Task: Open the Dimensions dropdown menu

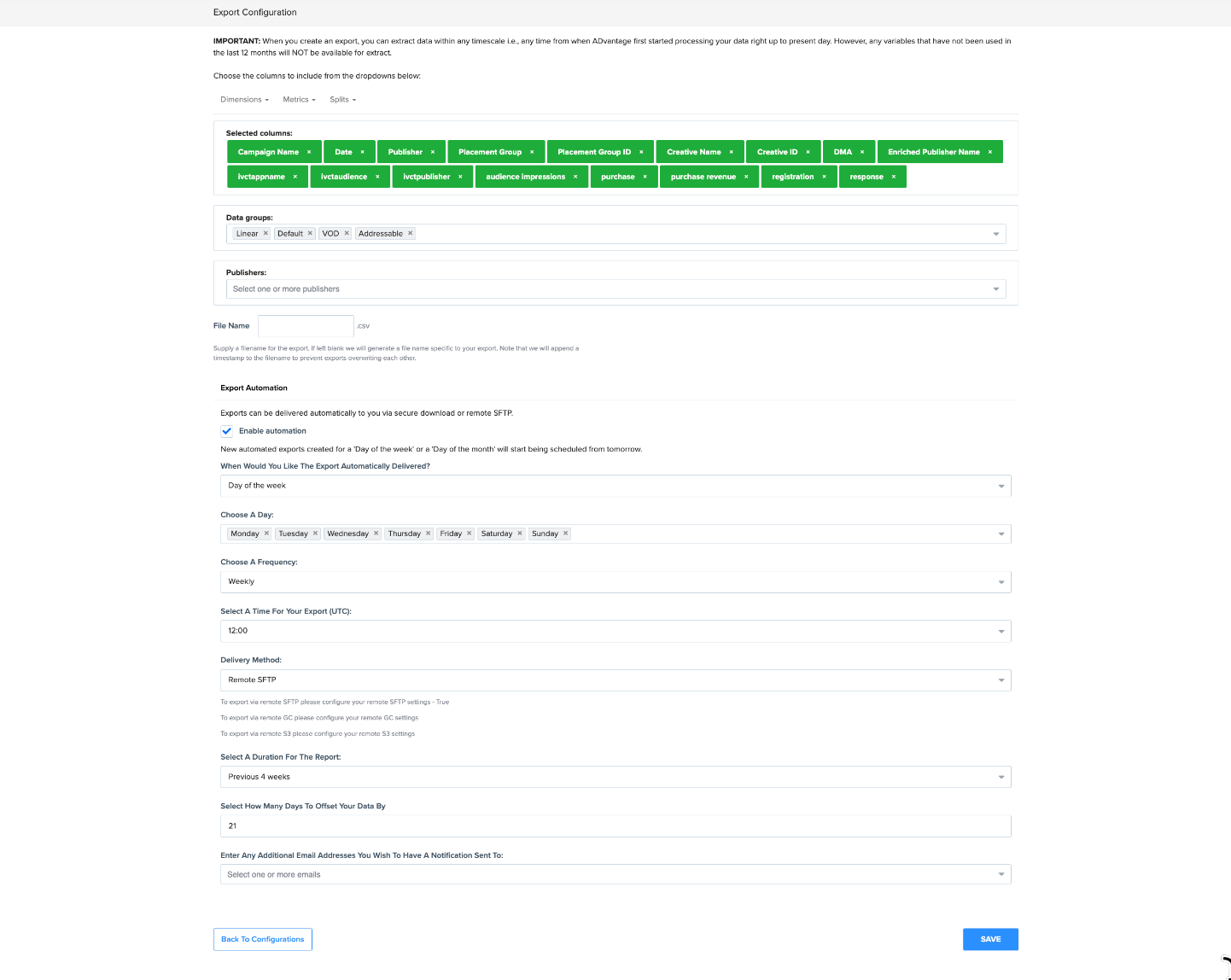Action: click(244, 100)
